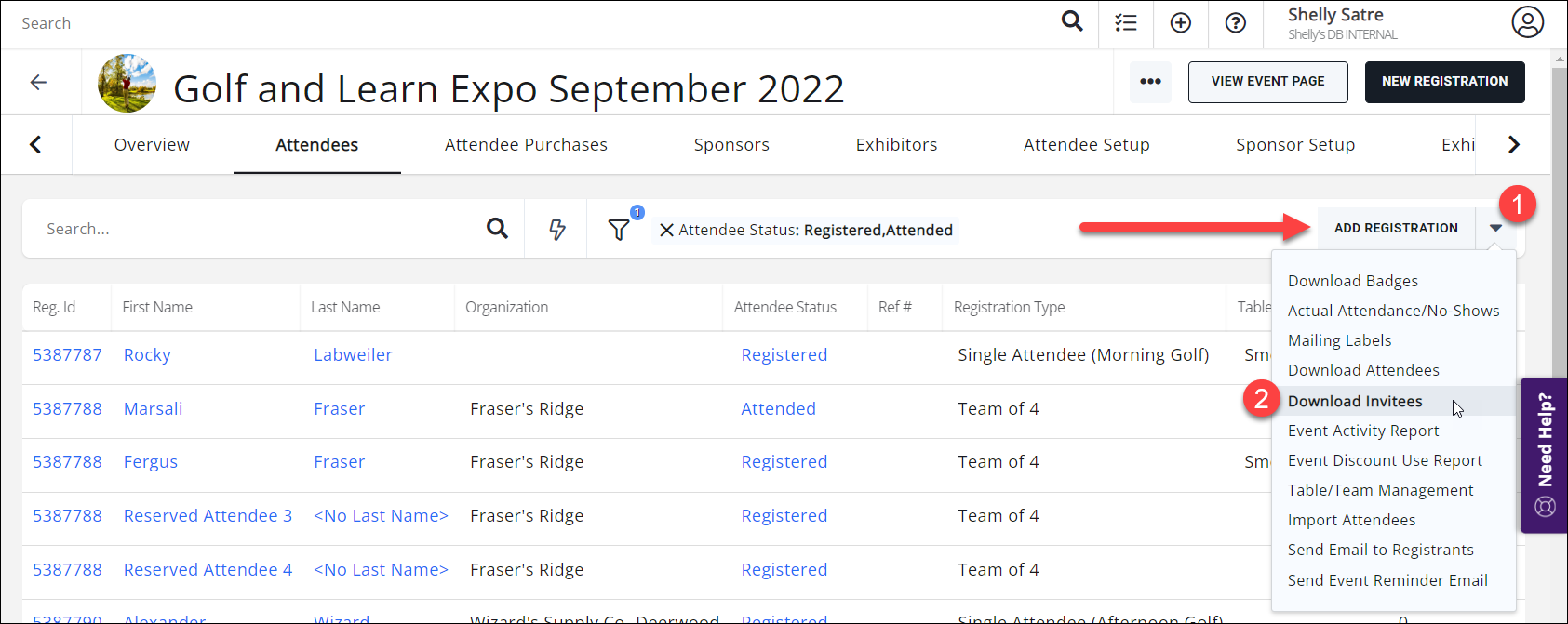This screenshot has width=1568, height=624.
Task: Open the help question mark icon
Action: (x=1235, y=23)
